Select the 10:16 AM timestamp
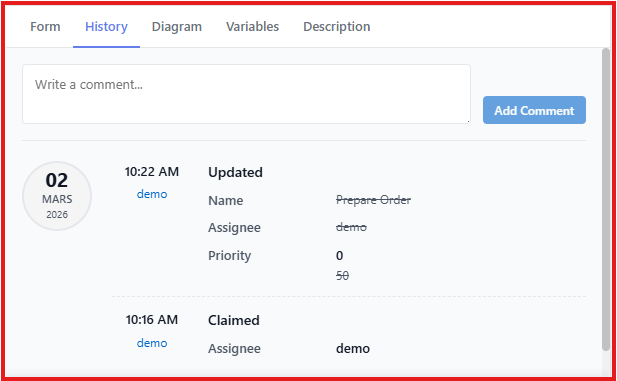 tap(152, 320)
